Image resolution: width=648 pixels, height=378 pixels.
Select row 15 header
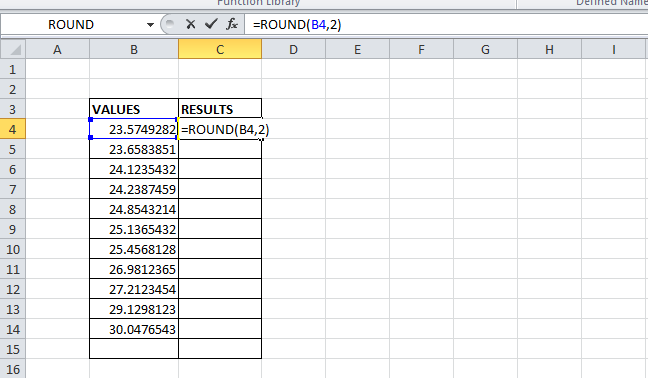[x=13, y=349]
